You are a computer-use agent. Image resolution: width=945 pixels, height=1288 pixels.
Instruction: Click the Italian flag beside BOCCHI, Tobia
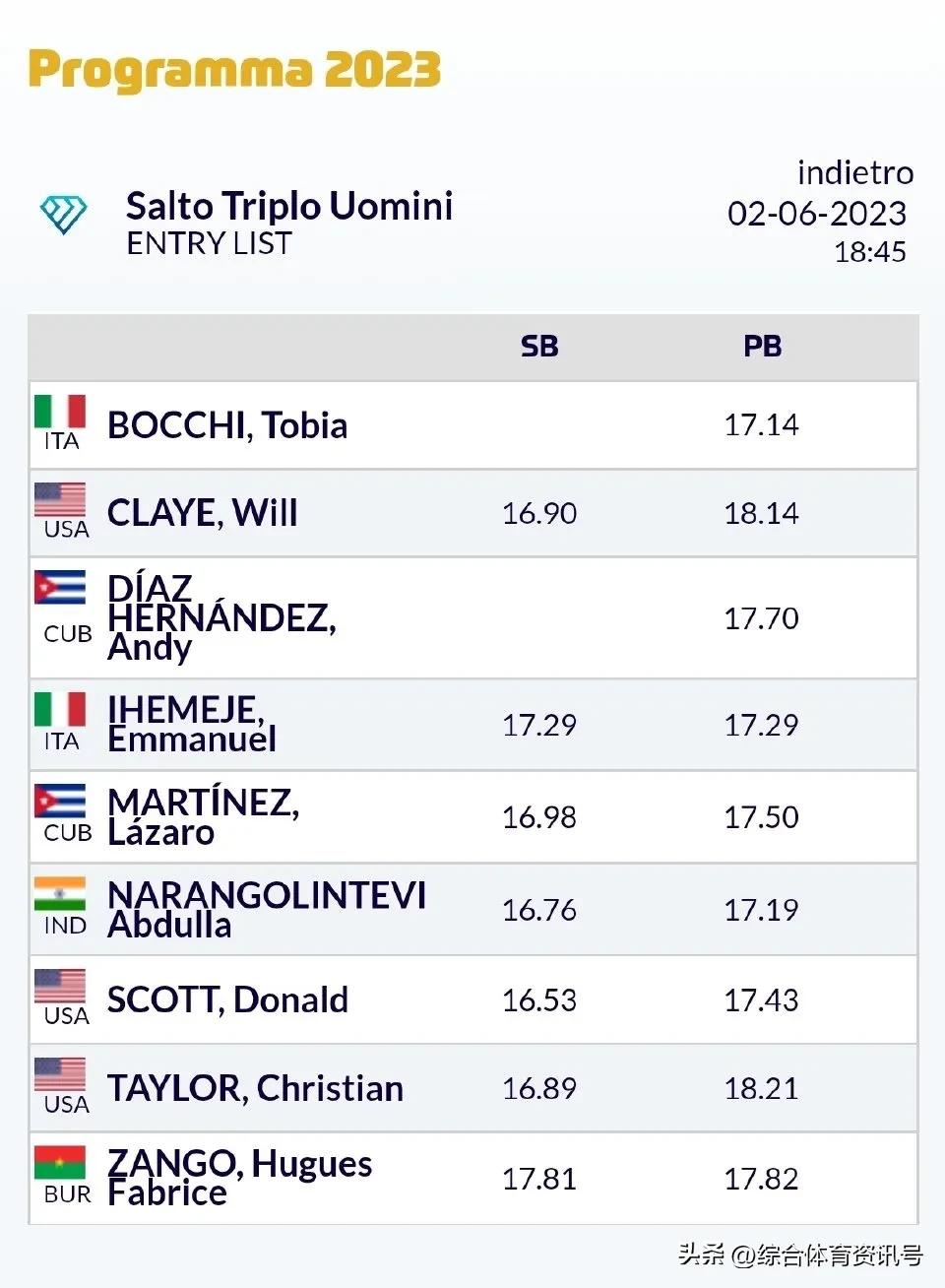point(60,412)
